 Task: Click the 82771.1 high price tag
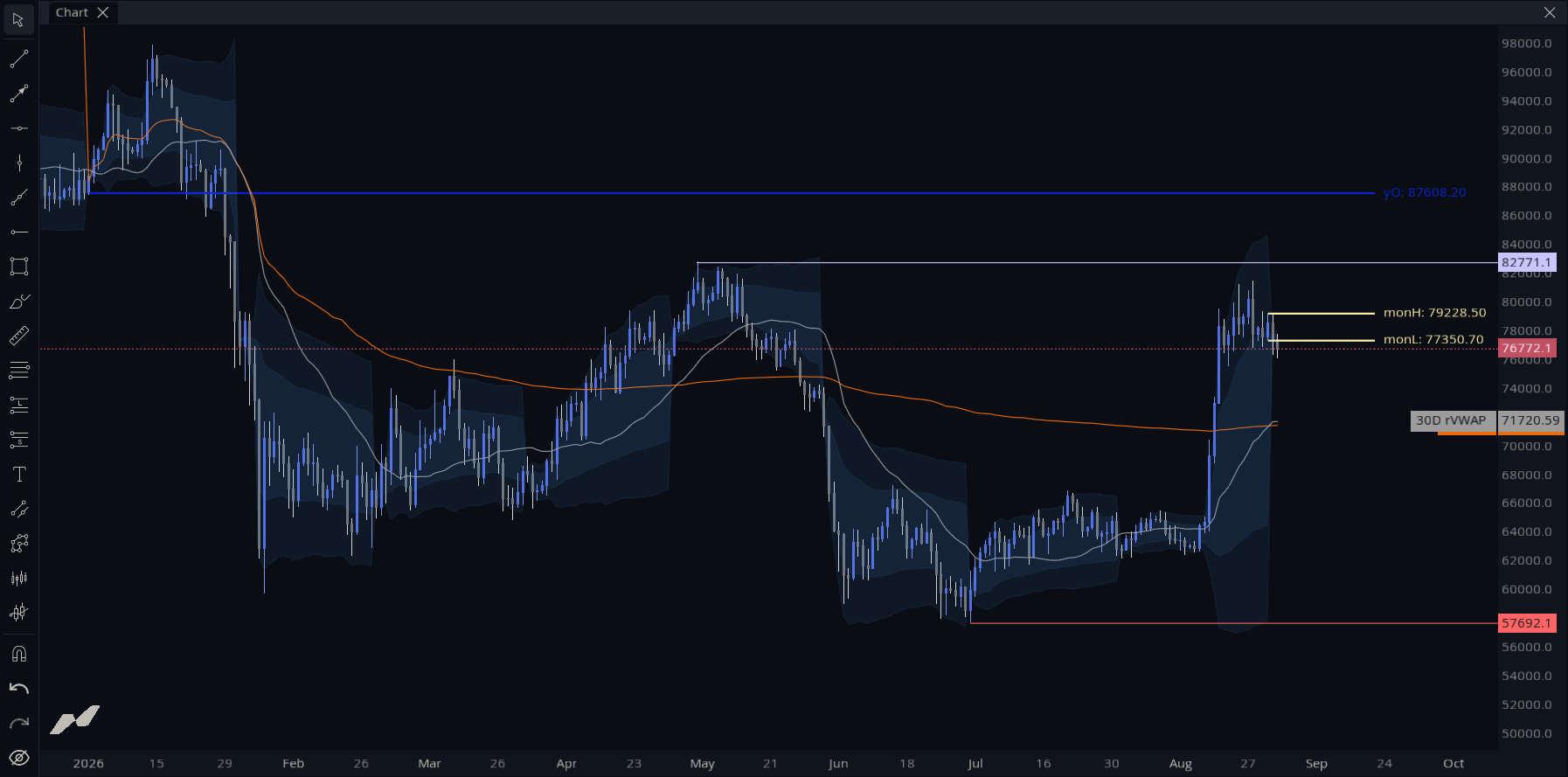1527,262
